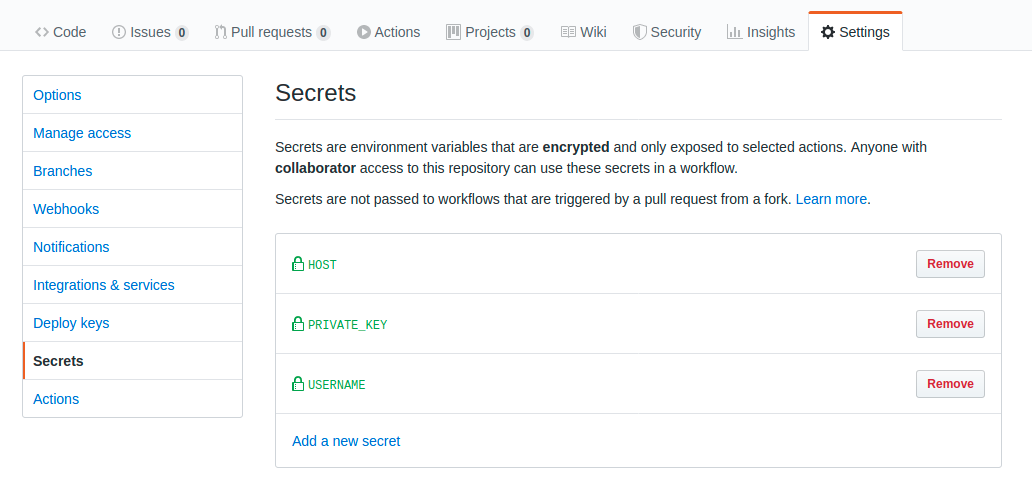Viewport: 1032px width, 504px height.
Task: Remove the USERNAME secret
Action: [x=950, y=384]
